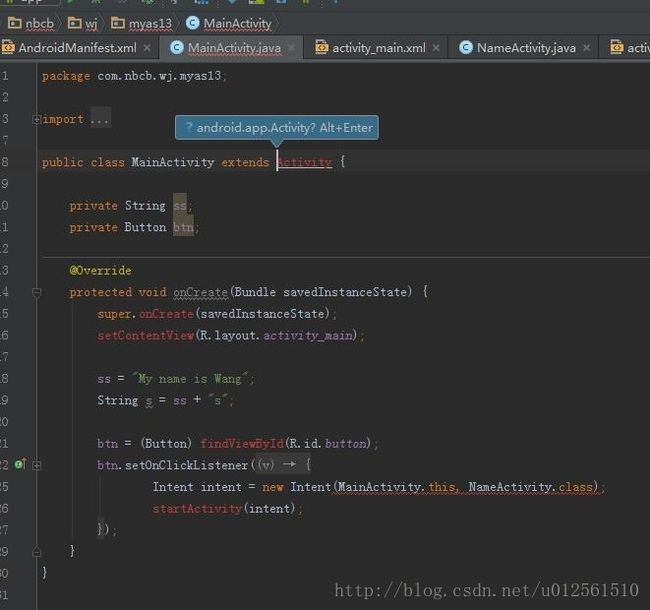Click the btn field declaration
Image resolution: width=650 pixels, height=610 pixels.
[x=183, y=228]
